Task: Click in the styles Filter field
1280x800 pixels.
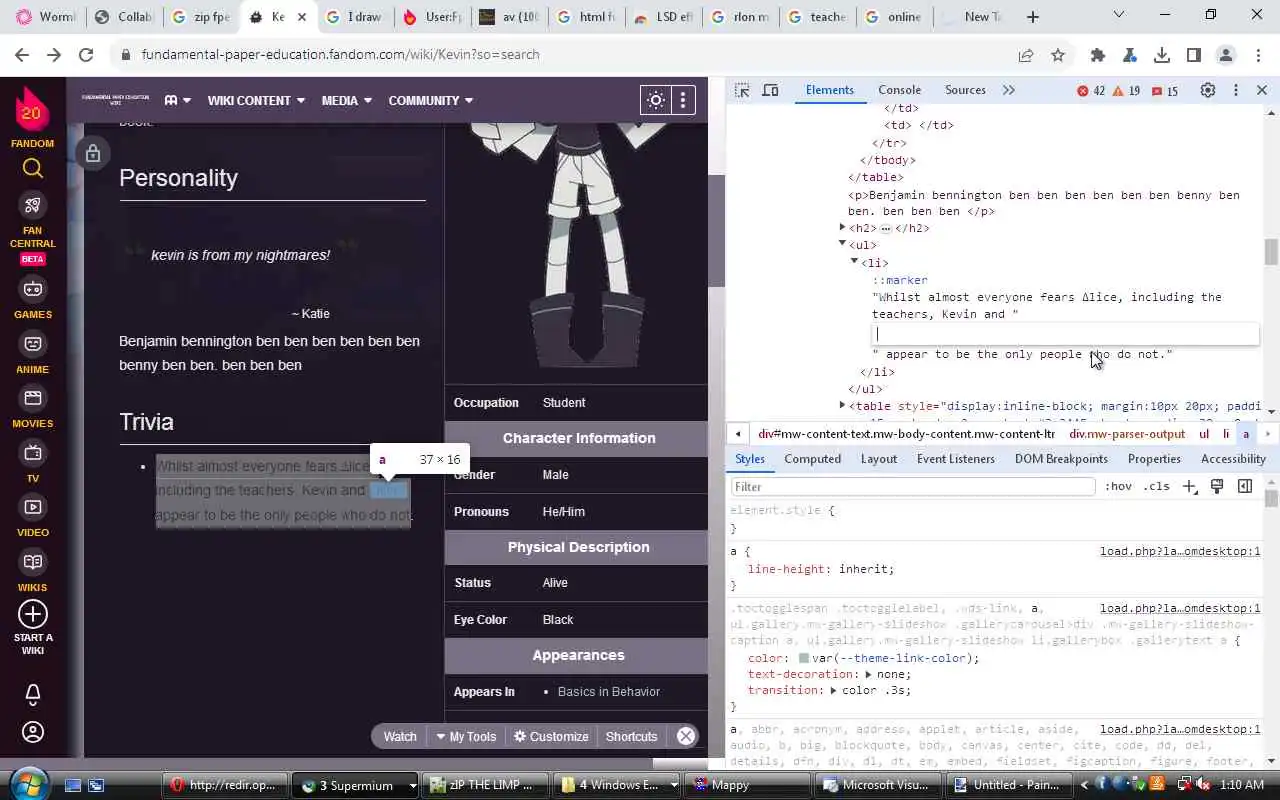Action: (x=913, y=487)
